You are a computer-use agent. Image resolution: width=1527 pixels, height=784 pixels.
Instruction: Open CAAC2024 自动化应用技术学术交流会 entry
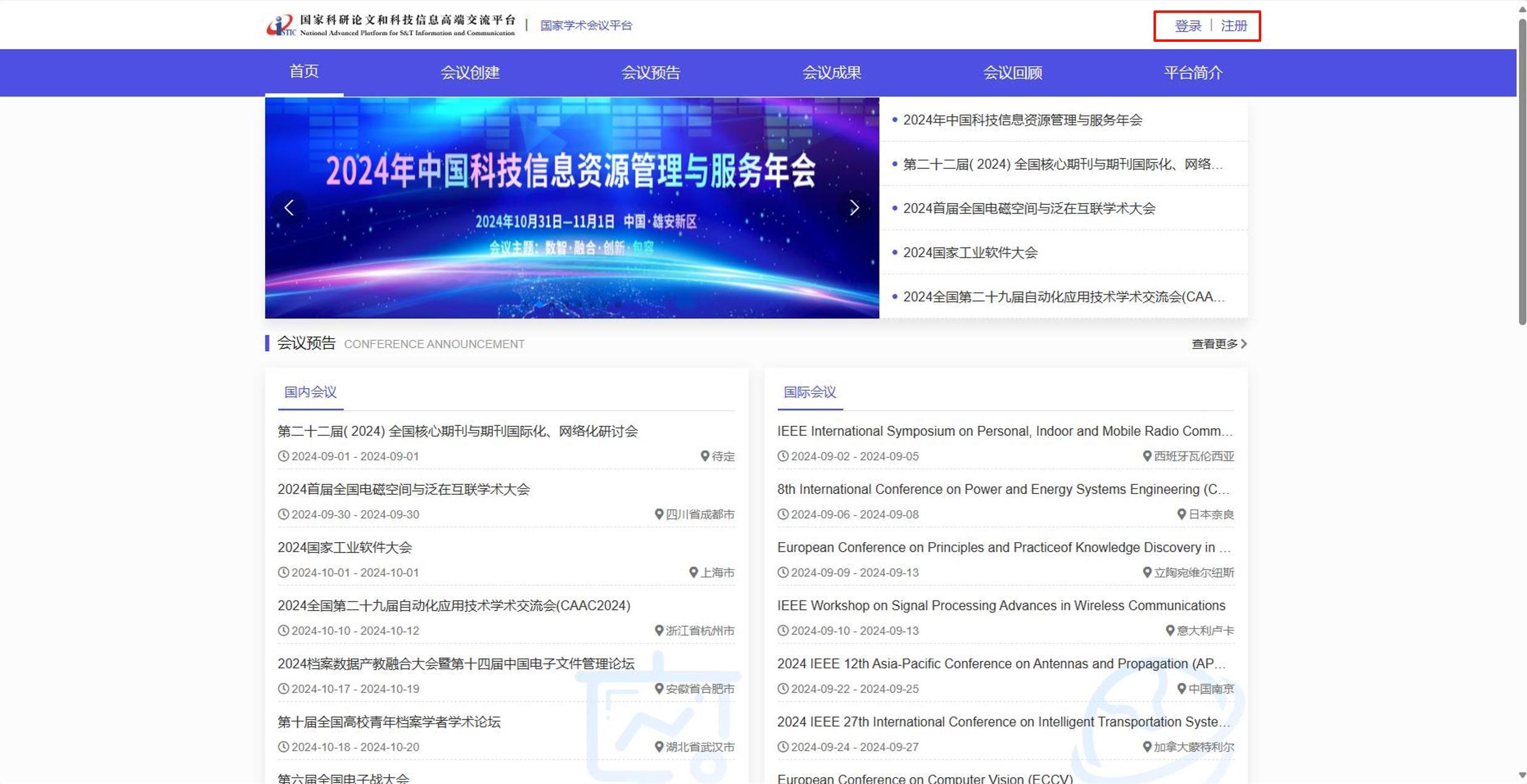454,606
